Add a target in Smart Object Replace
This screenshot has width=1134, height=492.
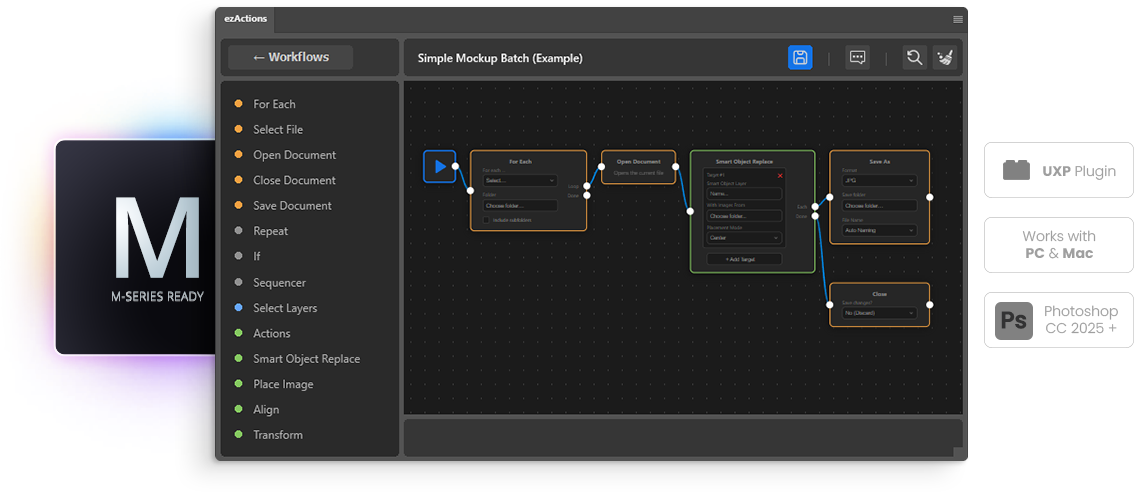pos(744,259)
